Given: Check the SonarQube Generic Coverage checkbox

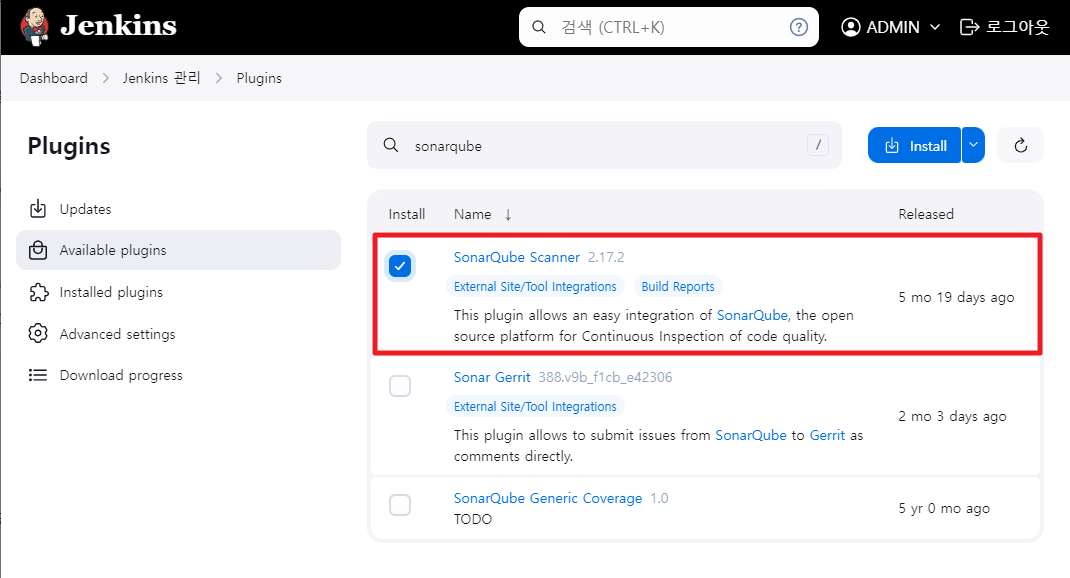Looking at the screenshot, I should 400,506.
